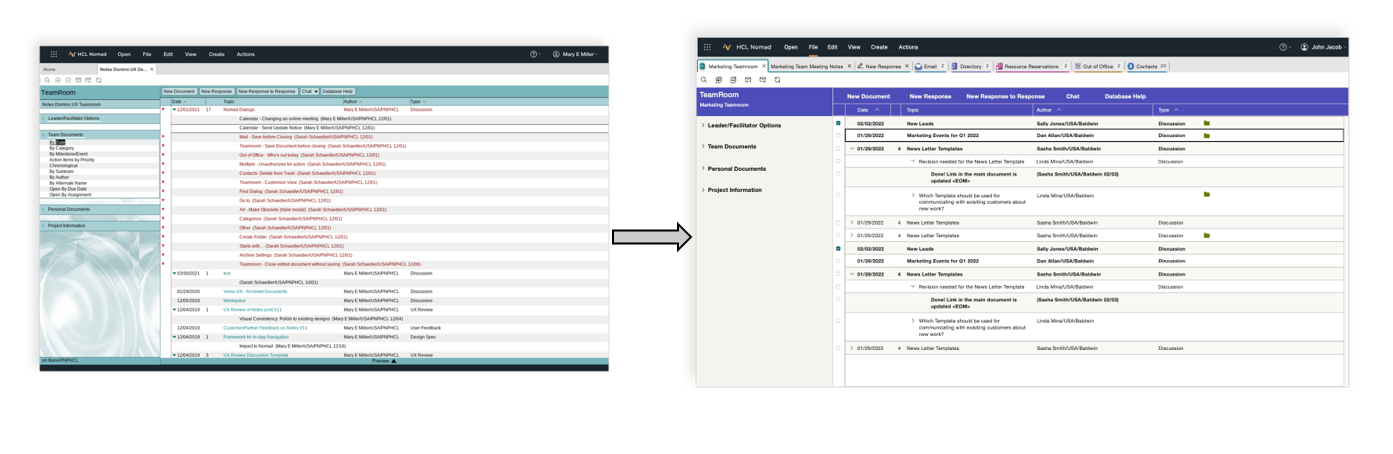
Task: Click the HCL Nomad logo in left window
Action: click(x=72, y=54)
